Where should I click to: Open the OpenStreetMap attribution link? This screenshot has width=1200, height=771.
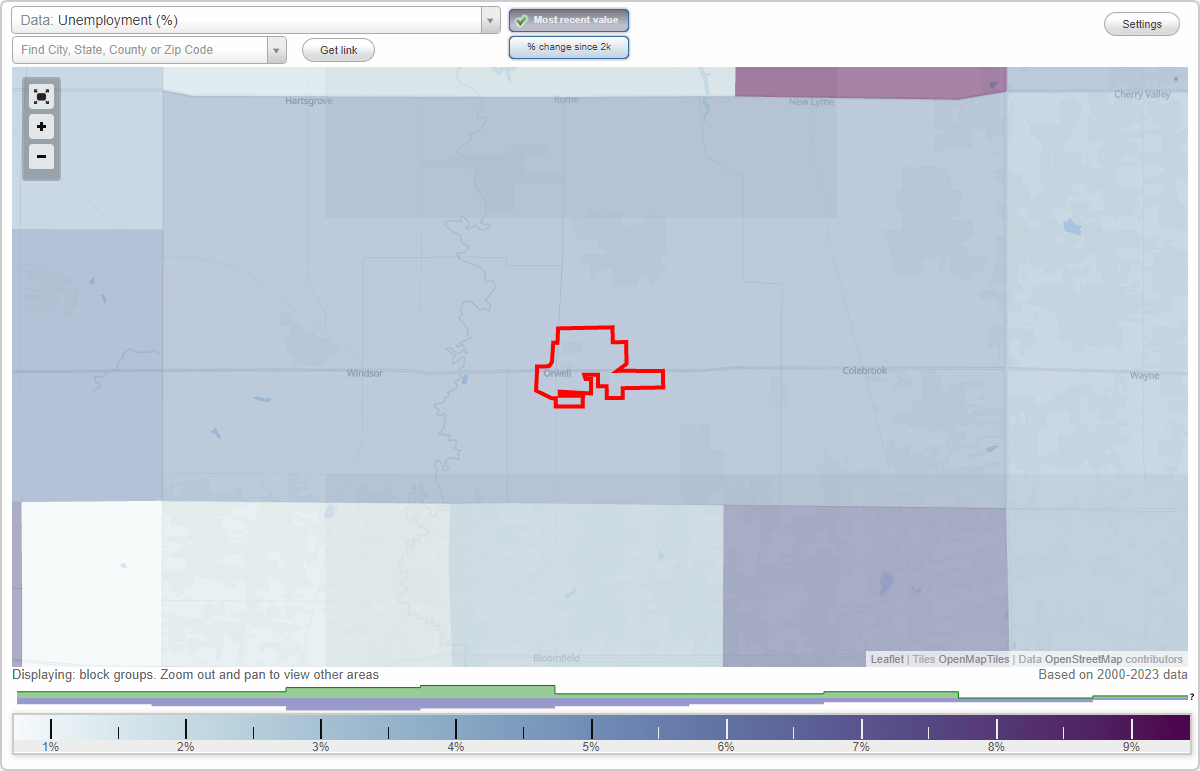[x=1083, y=659]
